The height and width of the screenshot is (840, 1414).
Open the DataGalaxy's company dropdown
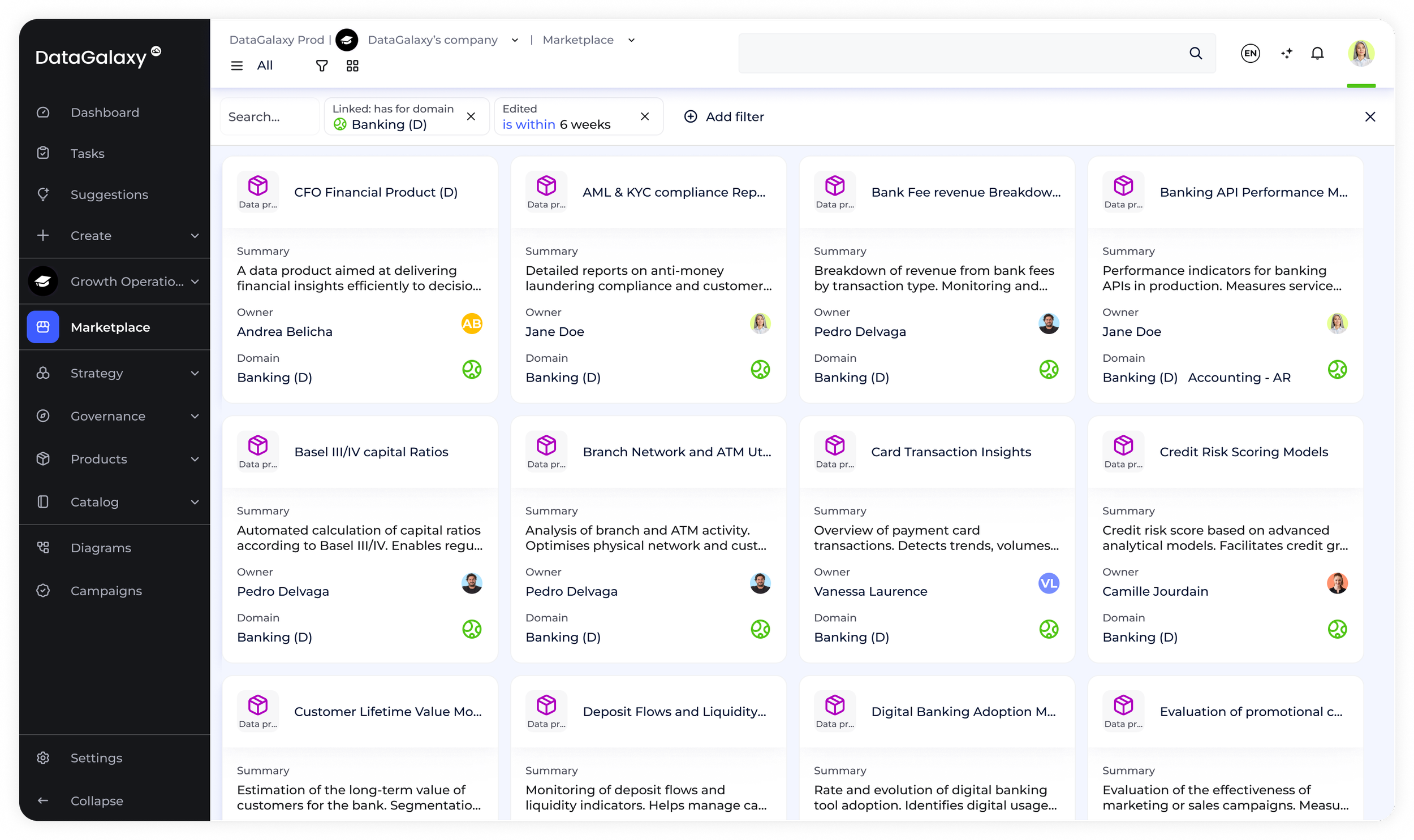click(514, 40)
